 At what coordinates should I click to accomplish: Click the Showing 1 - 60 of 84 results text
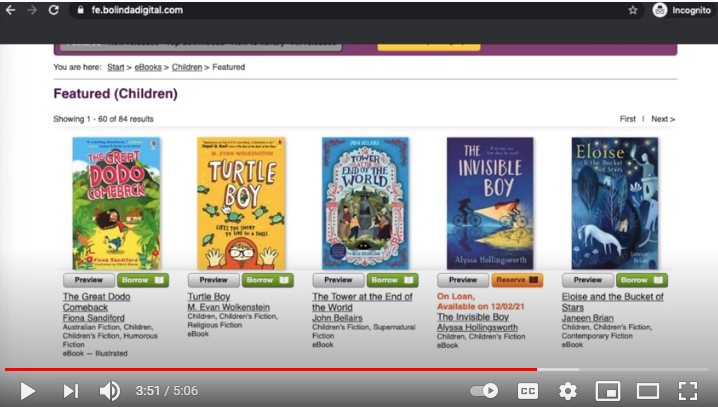pyautogui.click(x=103, y=119)
